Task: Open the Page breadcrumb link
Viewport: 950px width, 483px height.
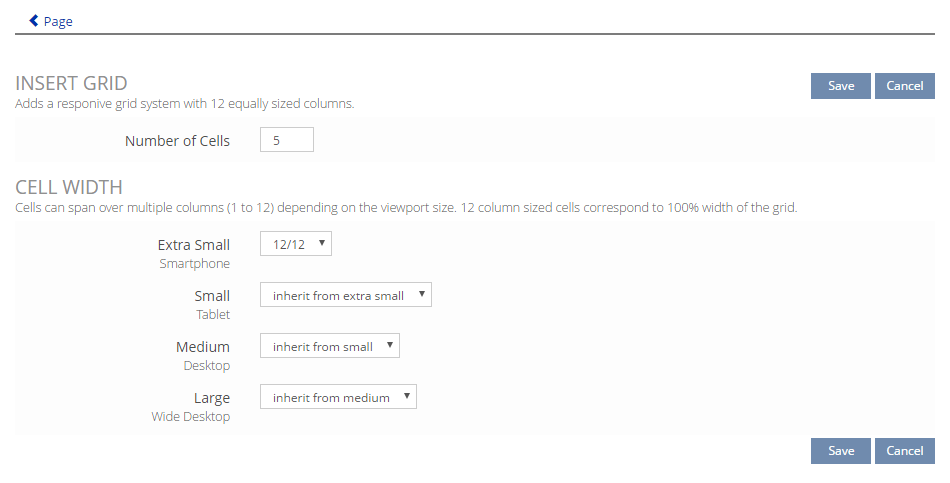Action: (x=58, y=21)
